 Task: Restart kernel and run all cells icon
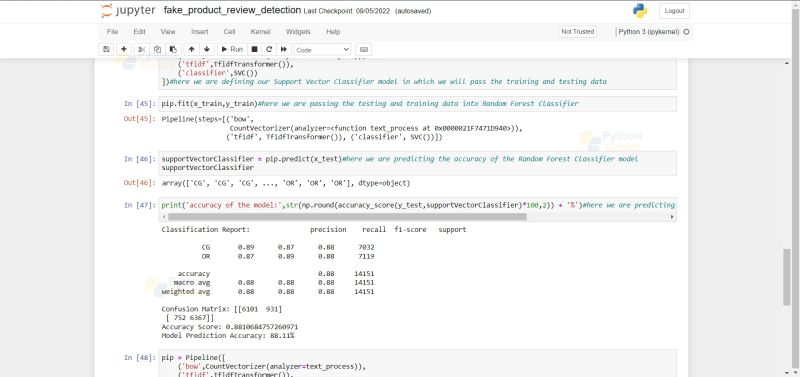[x=284, y=49]
